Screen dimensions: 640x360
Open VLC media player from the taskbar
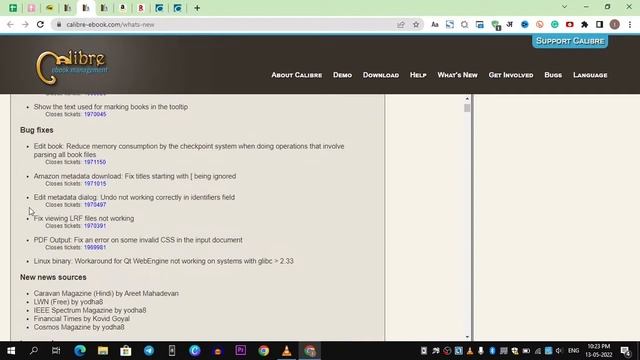point(287,351)
